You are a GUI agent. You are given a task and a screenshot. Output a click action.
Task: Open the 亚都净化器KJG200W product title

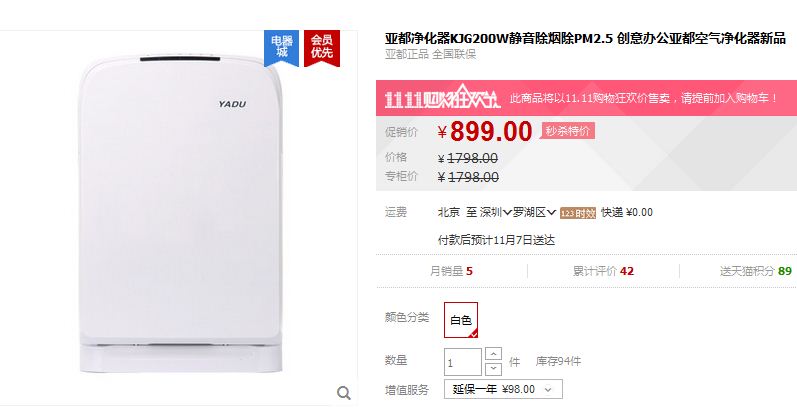point(585,39)
